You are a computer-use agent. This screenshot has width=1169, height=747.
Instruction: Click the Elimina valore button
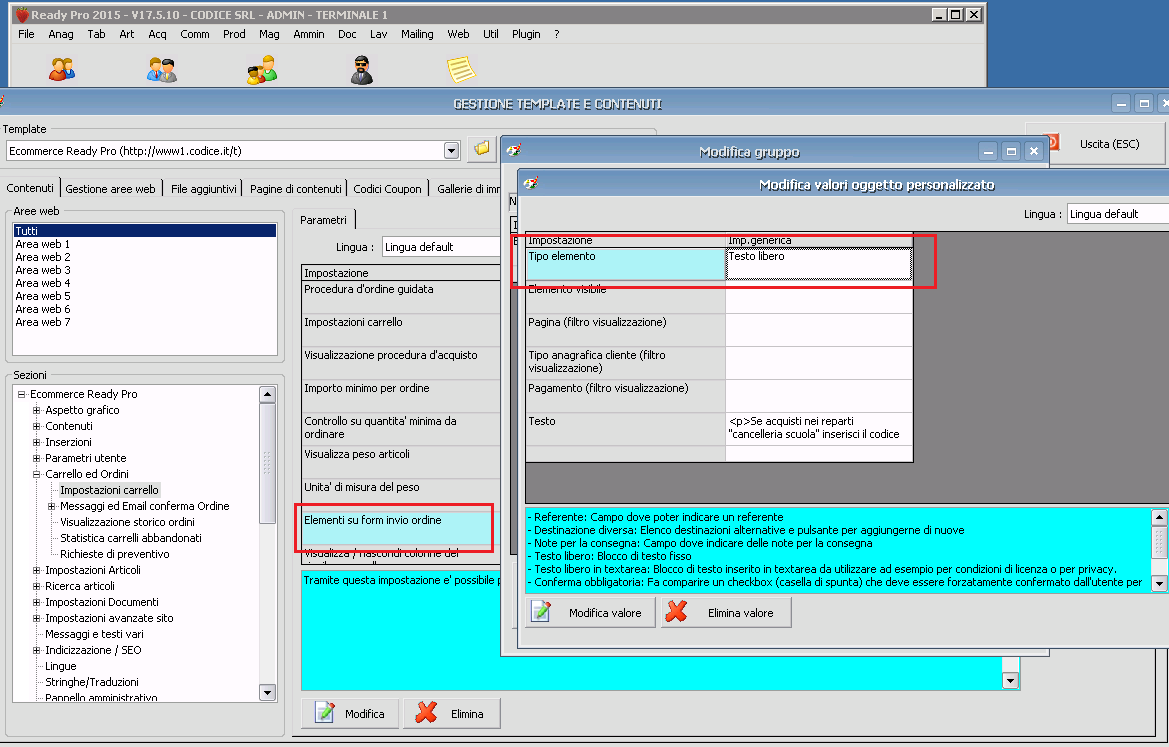(725, 612)
